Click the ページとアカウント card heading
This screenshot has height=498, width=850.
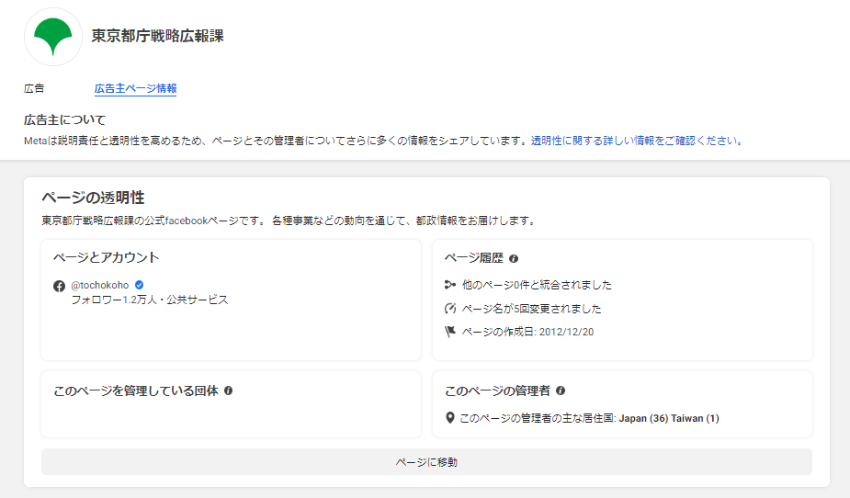(x=106, y=258)
